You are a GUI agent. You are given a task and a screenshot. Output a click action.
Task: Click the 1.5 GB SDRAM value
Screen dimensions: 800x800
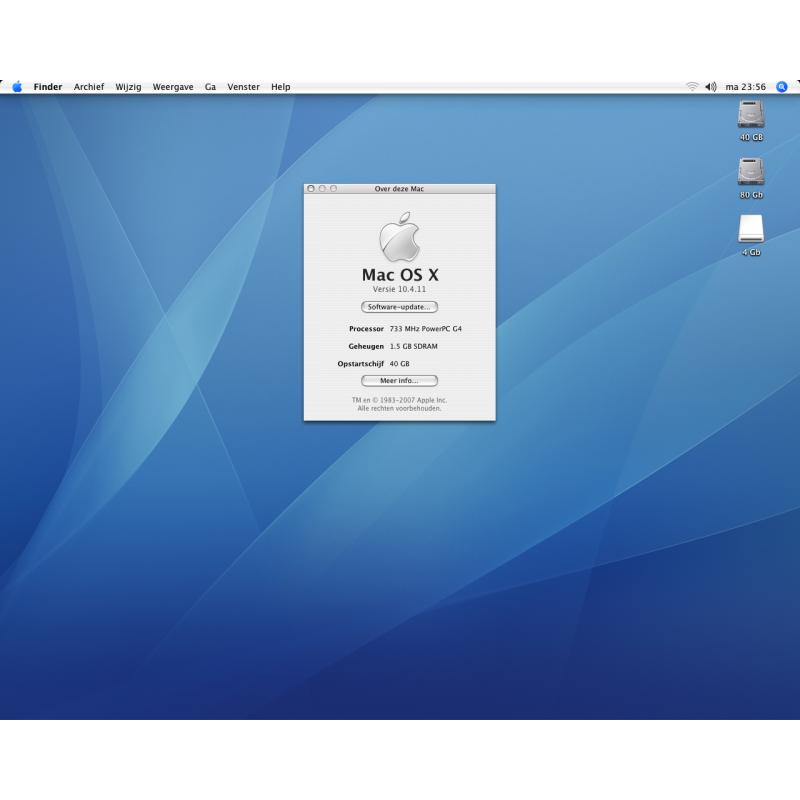[414, 346]
